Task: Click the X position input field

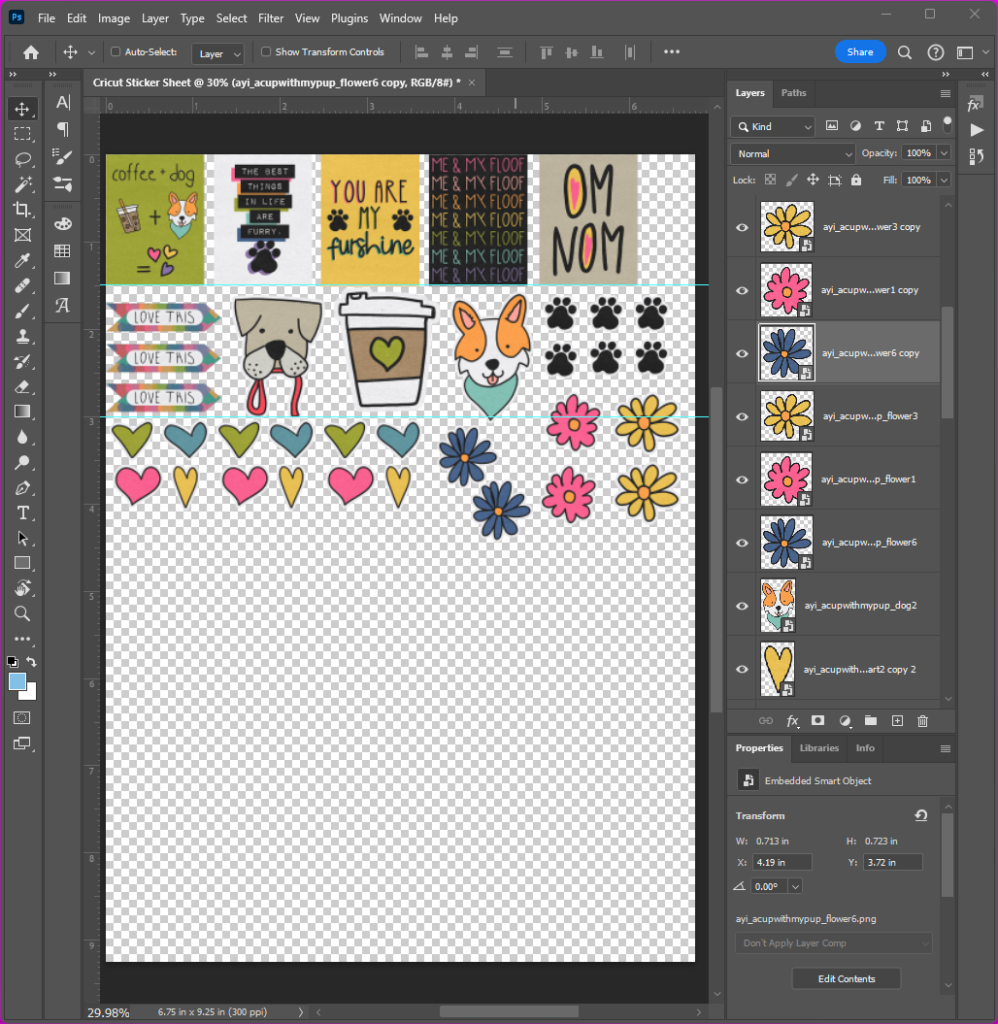Action: point(783,862)
